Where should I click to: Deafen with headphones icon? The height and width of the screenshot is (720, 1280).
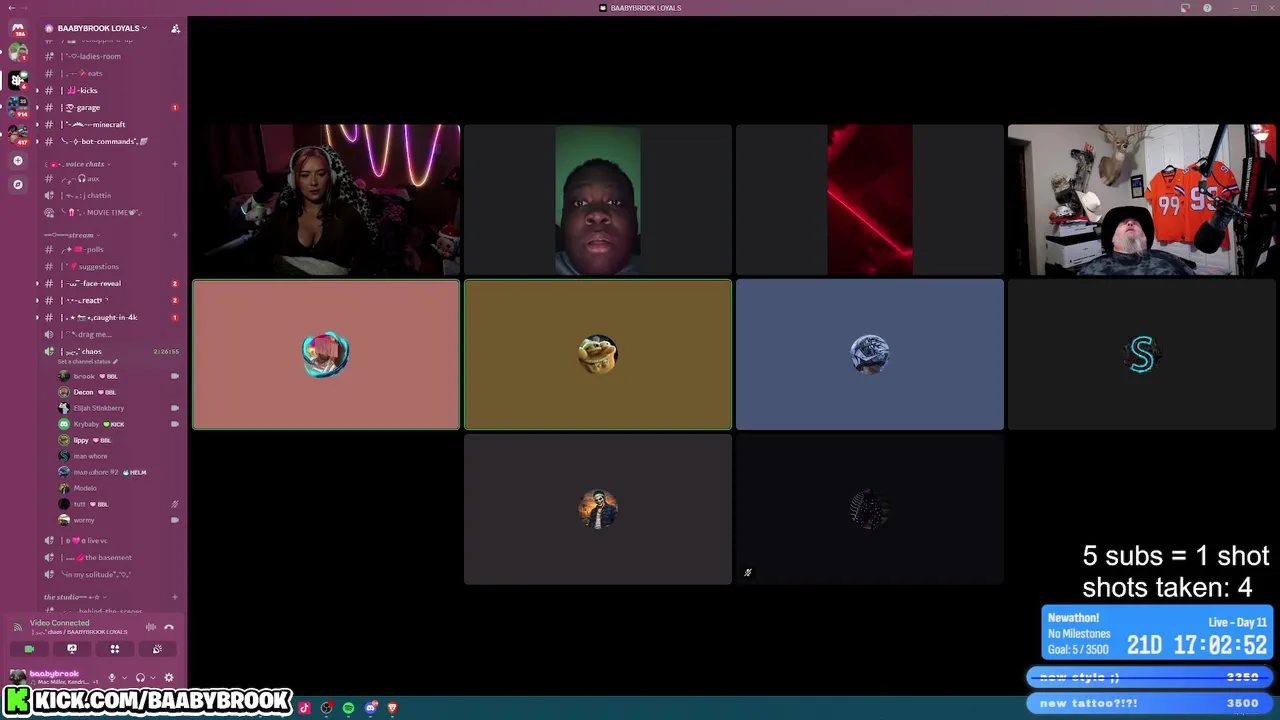[x=140, y=677]
